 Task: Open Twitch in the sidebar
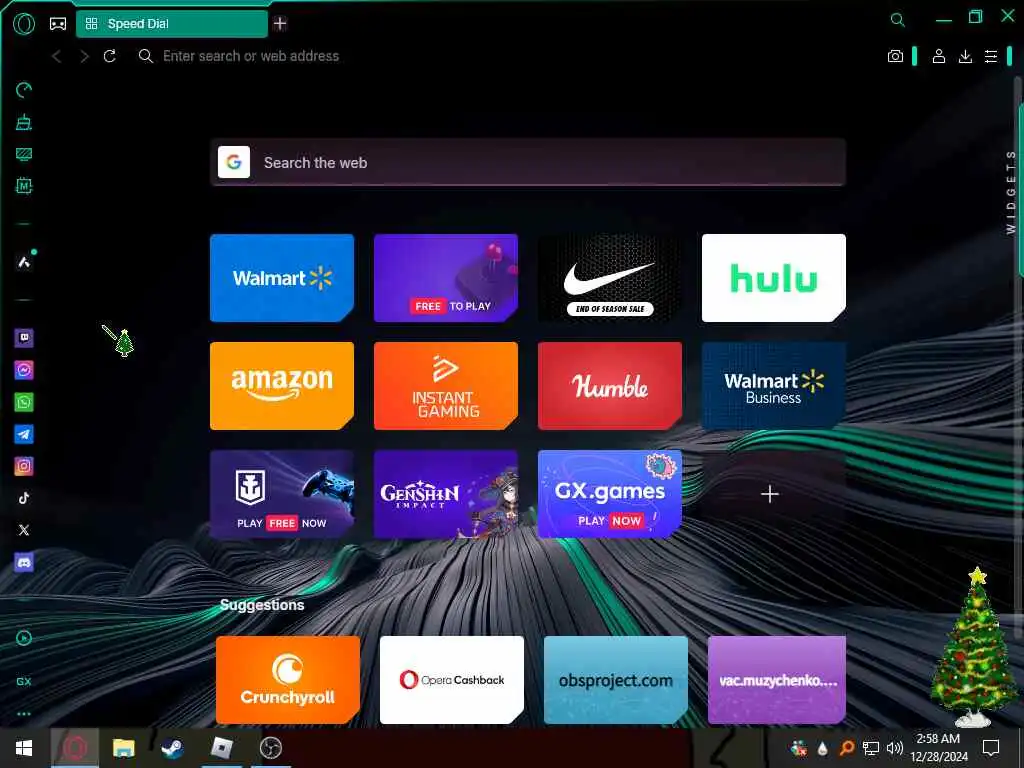point(24,338)
